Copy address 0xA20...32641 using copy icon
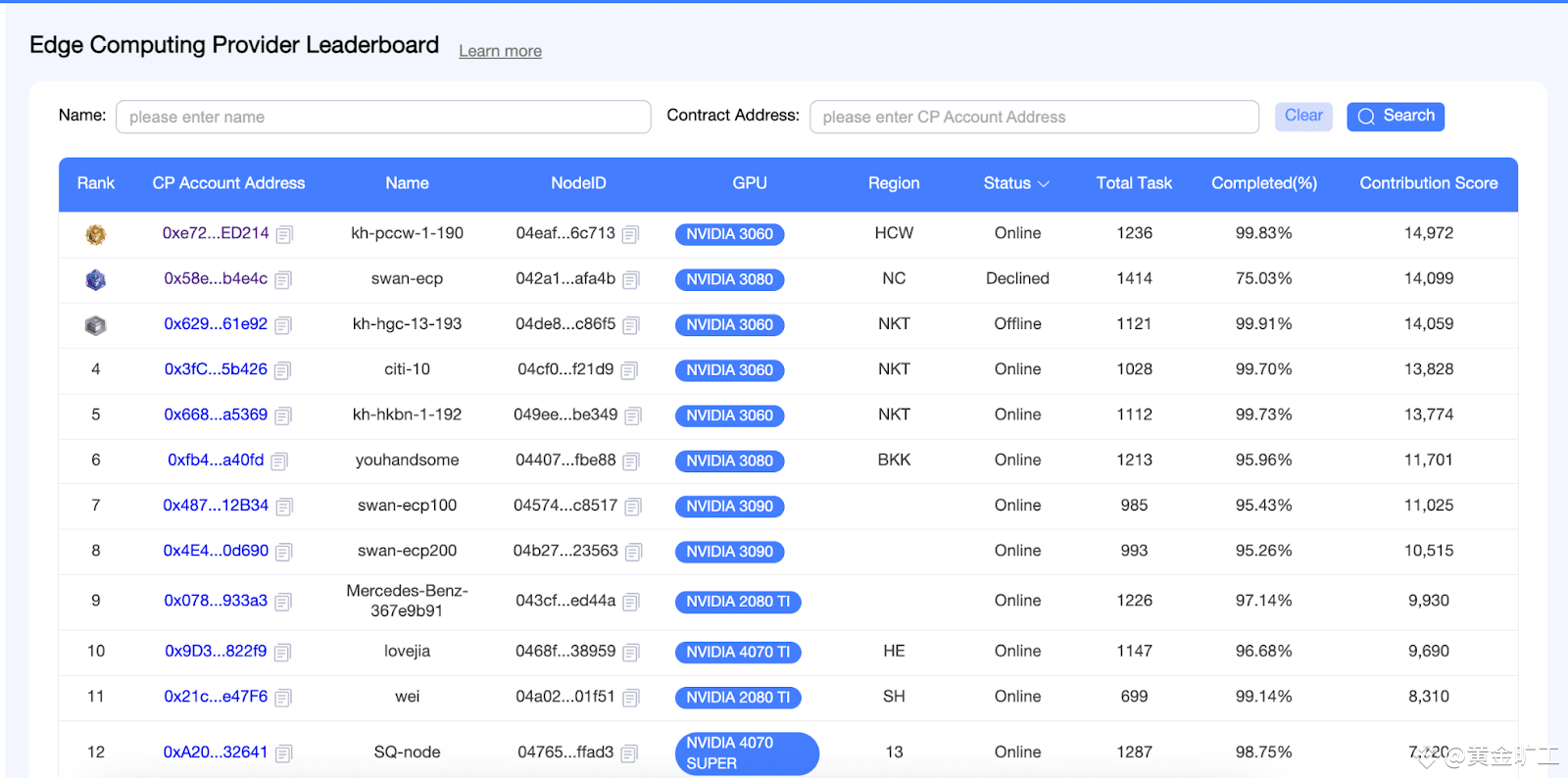 coord(283,754)
